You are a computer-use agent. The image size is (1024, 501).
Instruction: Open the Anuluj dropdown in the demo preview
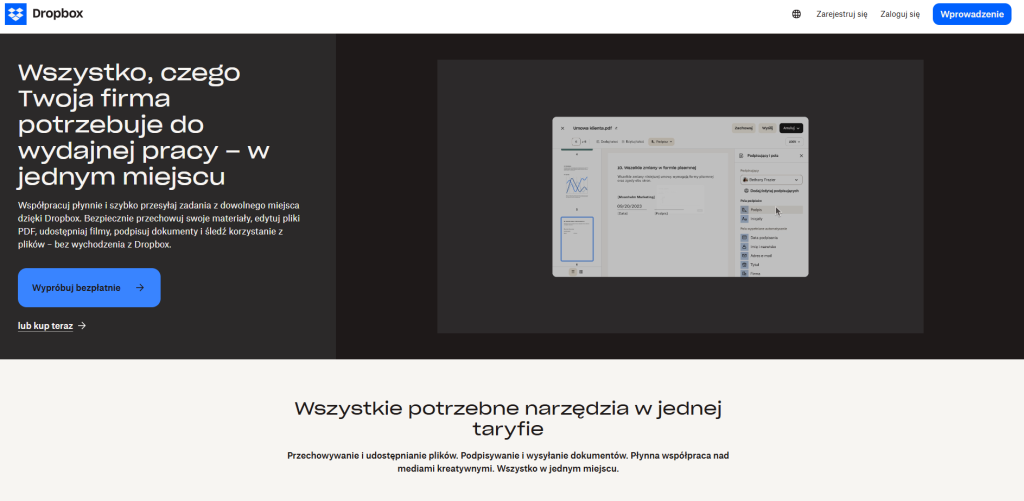(x=791, y=128)
